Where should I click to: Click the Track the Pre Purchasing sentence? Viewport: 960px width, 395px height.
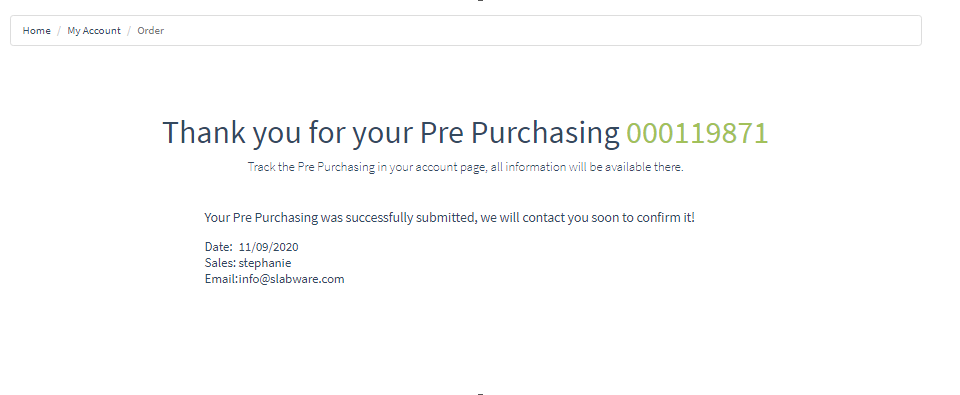point(465,167)
